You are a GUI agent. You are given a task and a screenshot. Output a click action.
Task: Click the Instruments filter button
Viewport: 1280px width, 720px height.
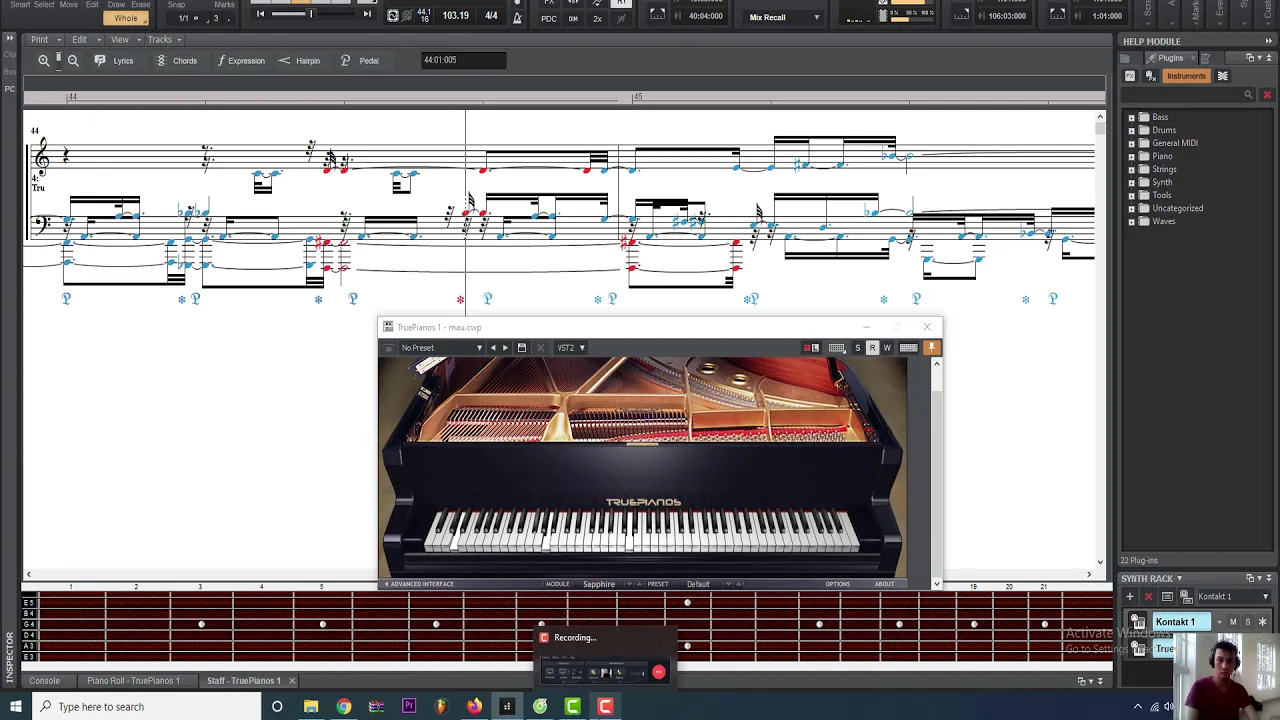[x=1186, y=76]
